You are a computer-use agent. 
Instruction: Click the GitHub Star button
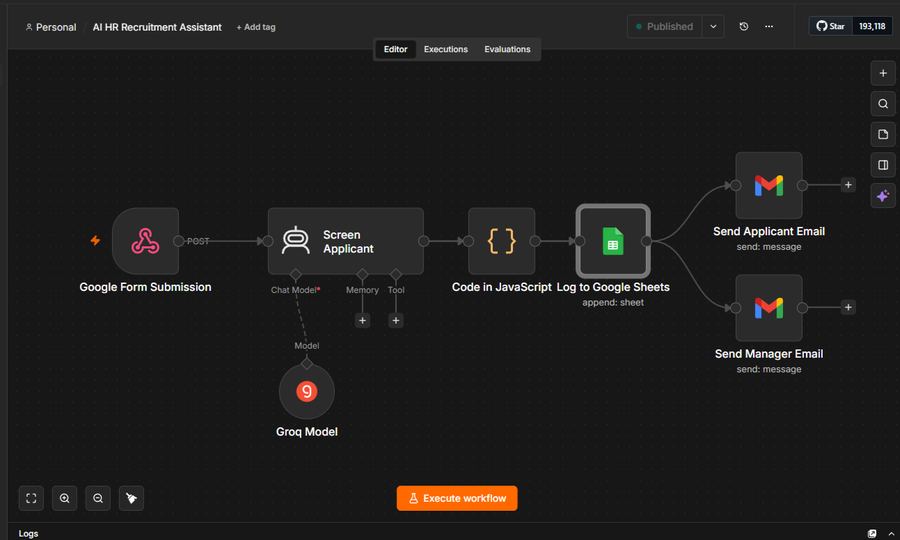[x=831, y=26]
